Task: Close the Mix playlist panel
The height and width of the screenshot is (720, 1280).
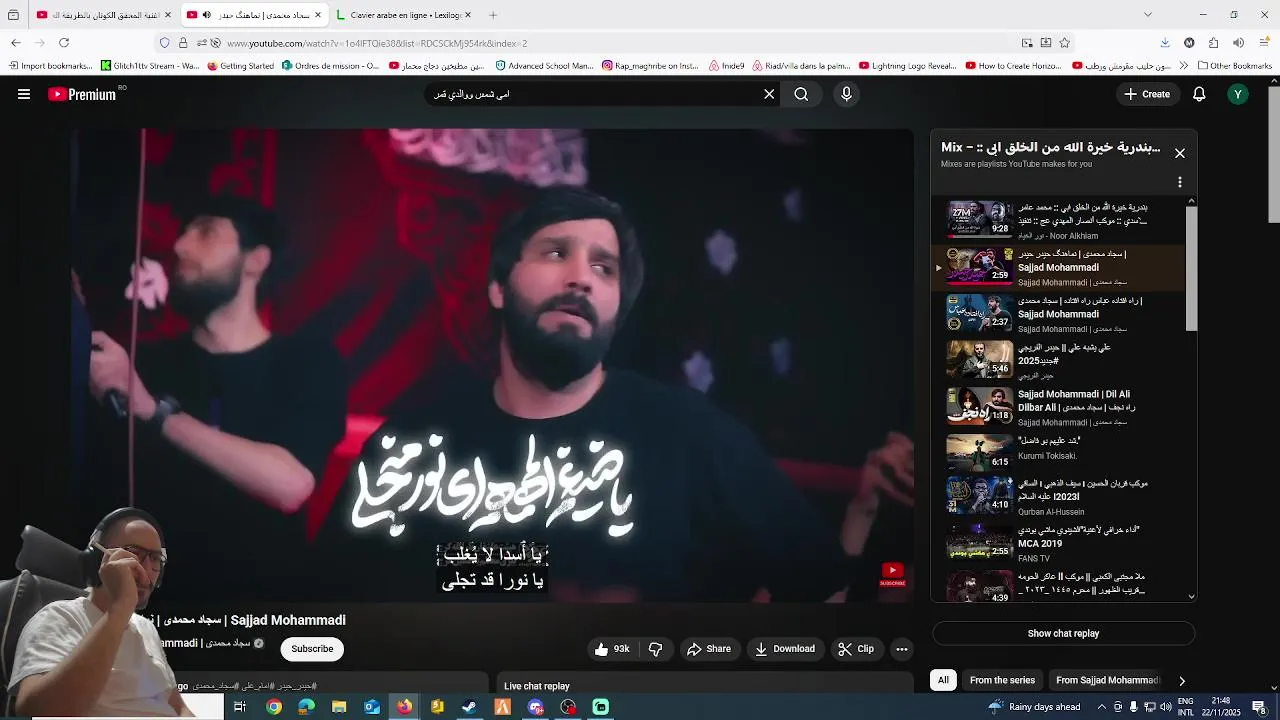Action: [1180, 153]
